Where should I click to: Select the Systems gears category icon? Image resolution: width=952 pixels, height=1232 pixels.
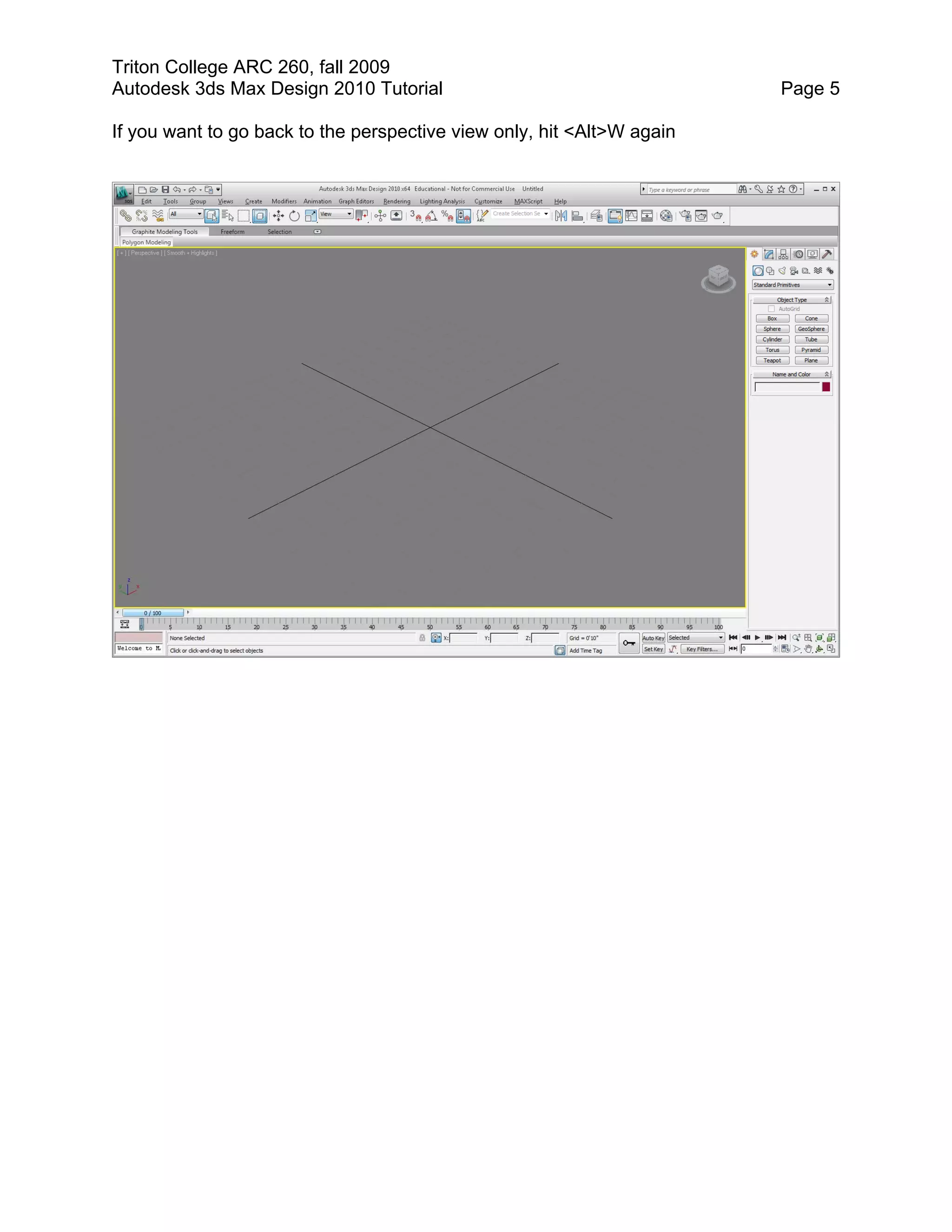click(x=830, y=271)
